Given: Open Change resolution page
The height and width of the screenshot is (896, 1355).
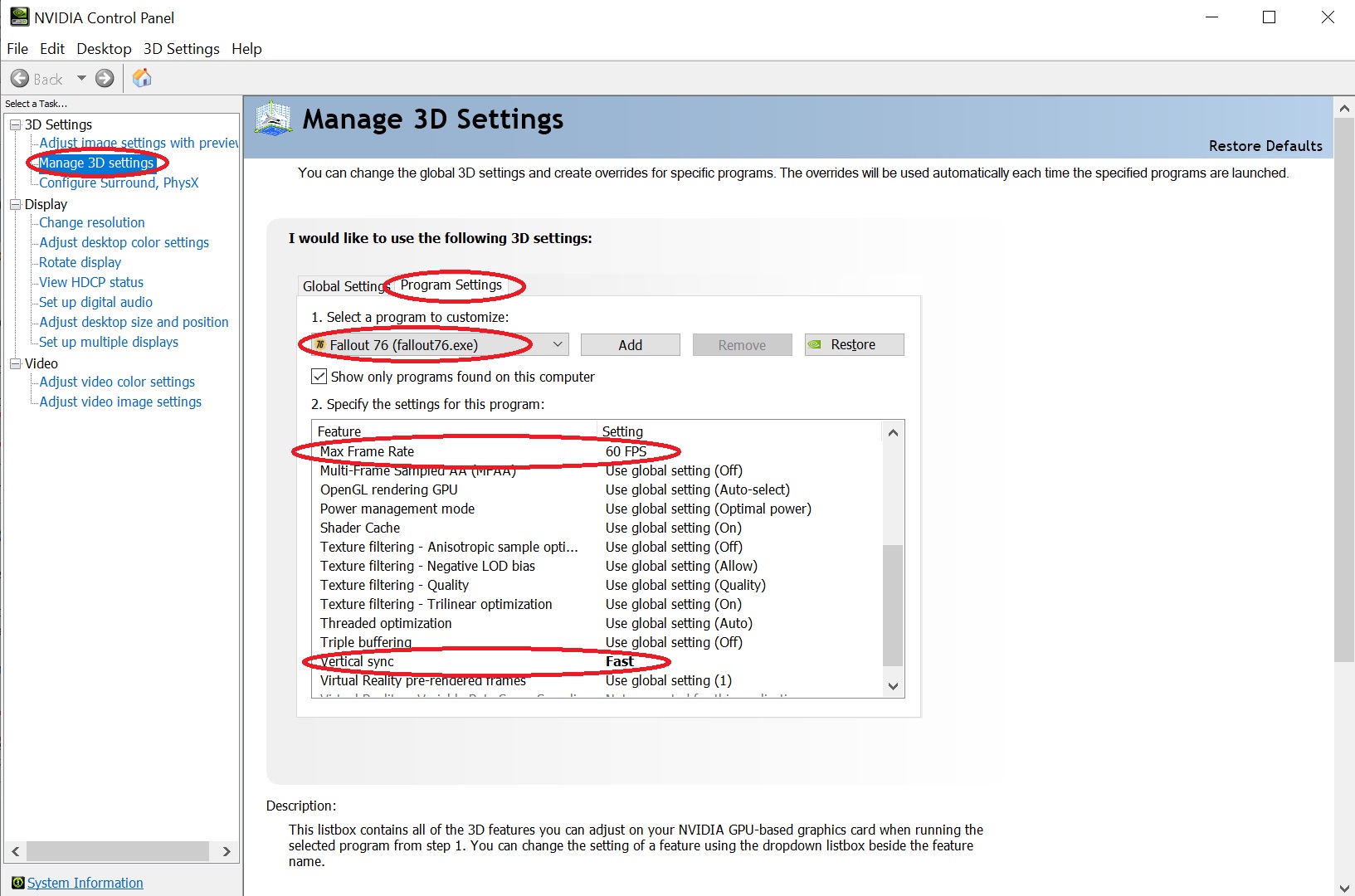Looking at the screenshot, I should click(x=92, y=222).
